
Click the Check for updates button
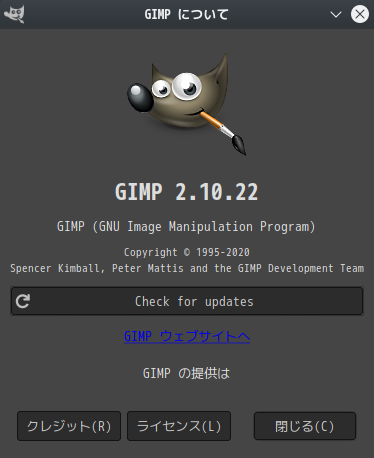coord(187,301)
